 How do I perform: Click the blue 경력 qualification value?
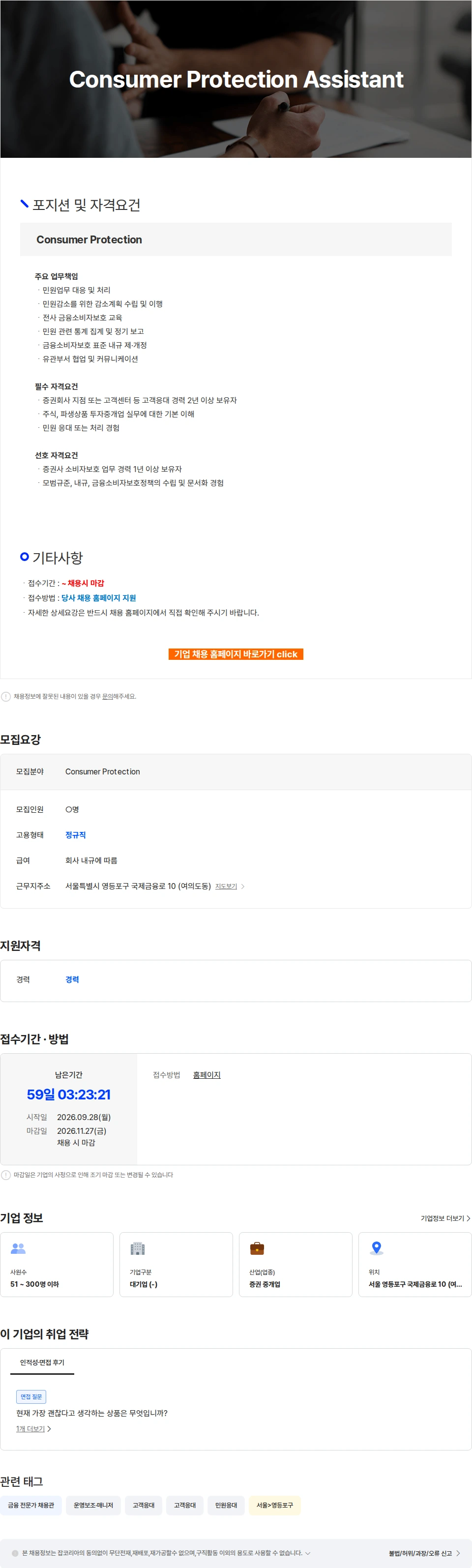(x=72, y=979)
